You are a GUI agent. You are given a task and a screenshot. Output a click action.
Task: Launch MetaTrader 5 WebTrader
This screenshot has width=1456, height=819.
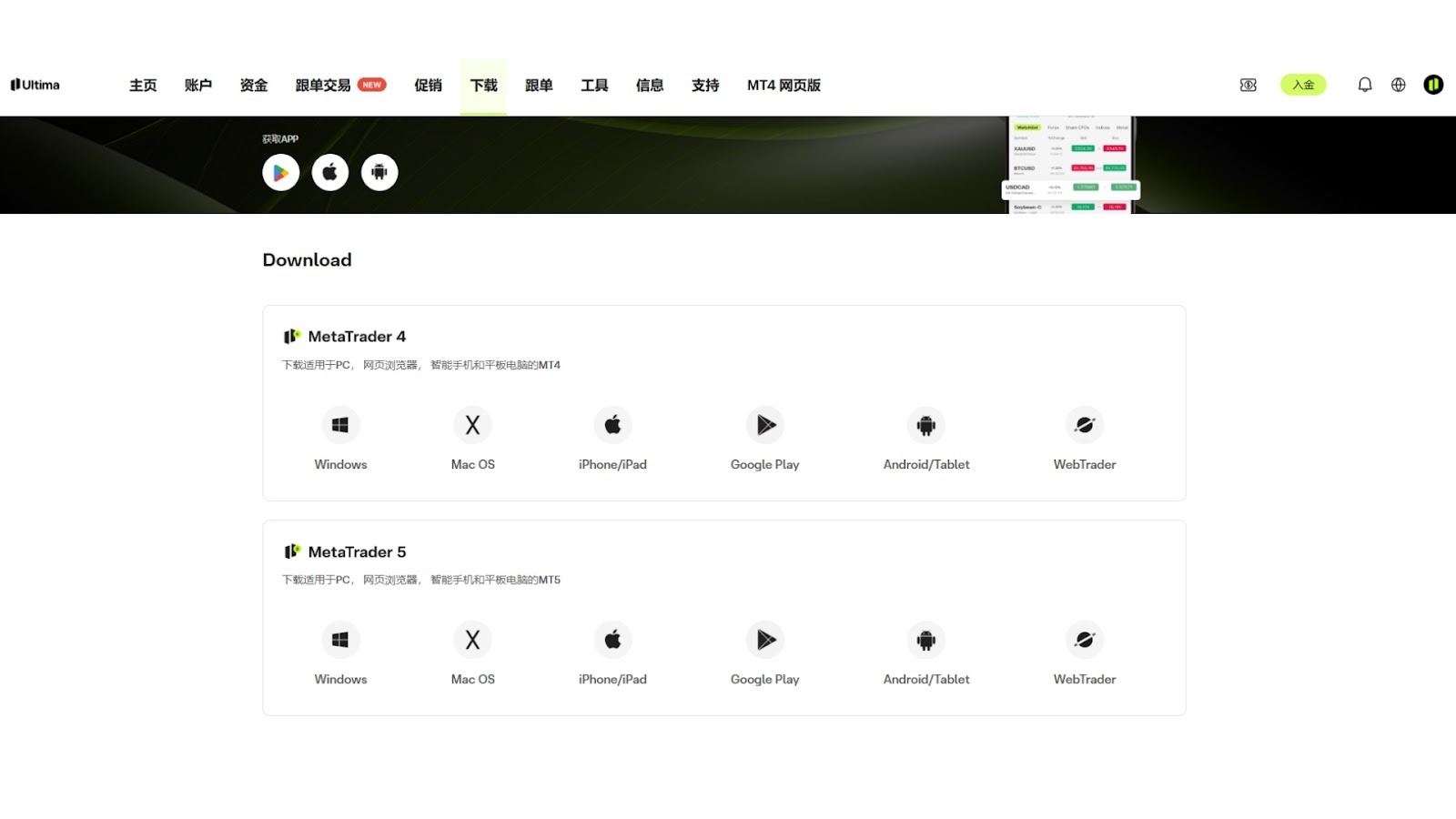[1084, 640]
